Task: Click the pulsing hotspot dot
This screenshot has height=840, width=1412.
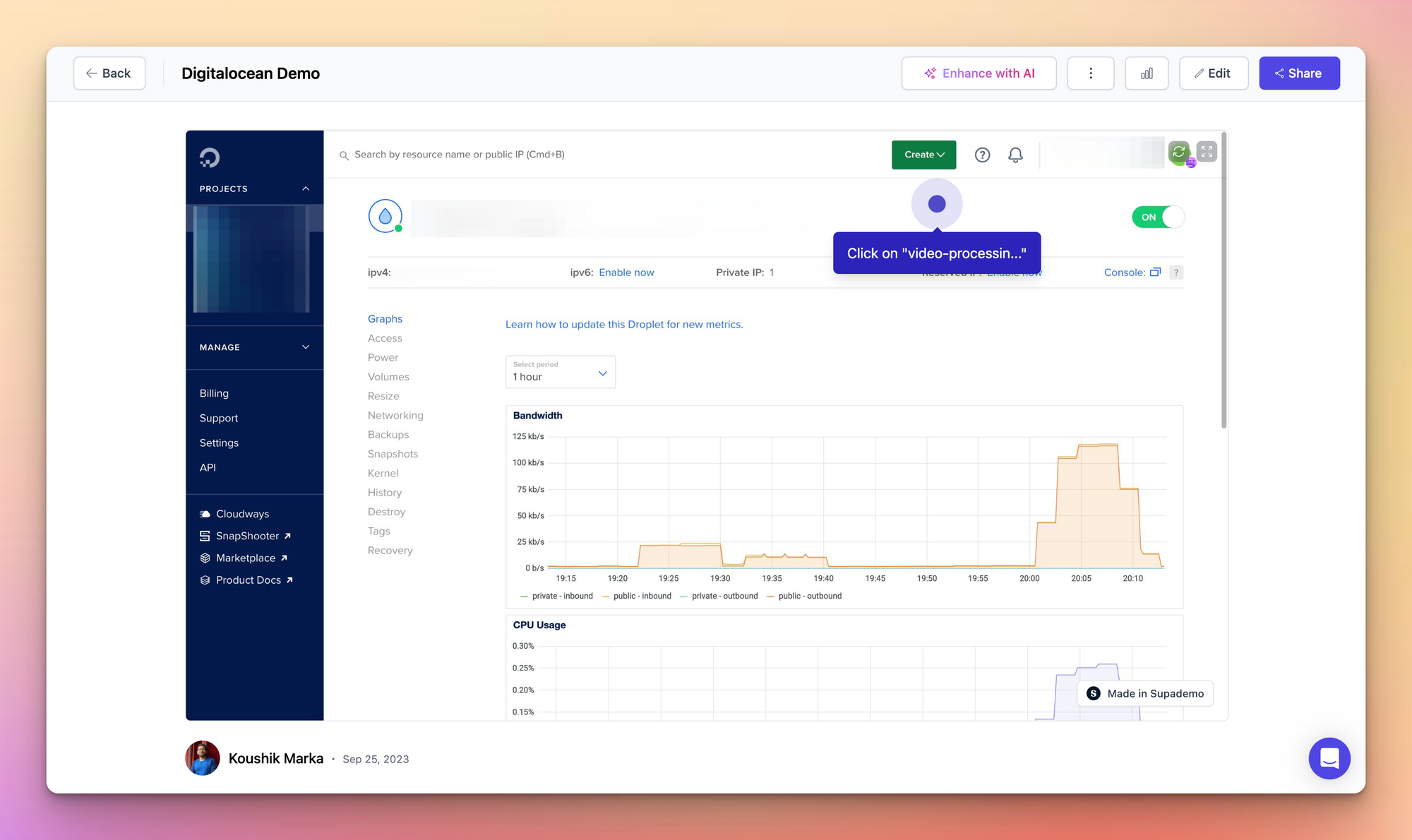Action: 937,204
